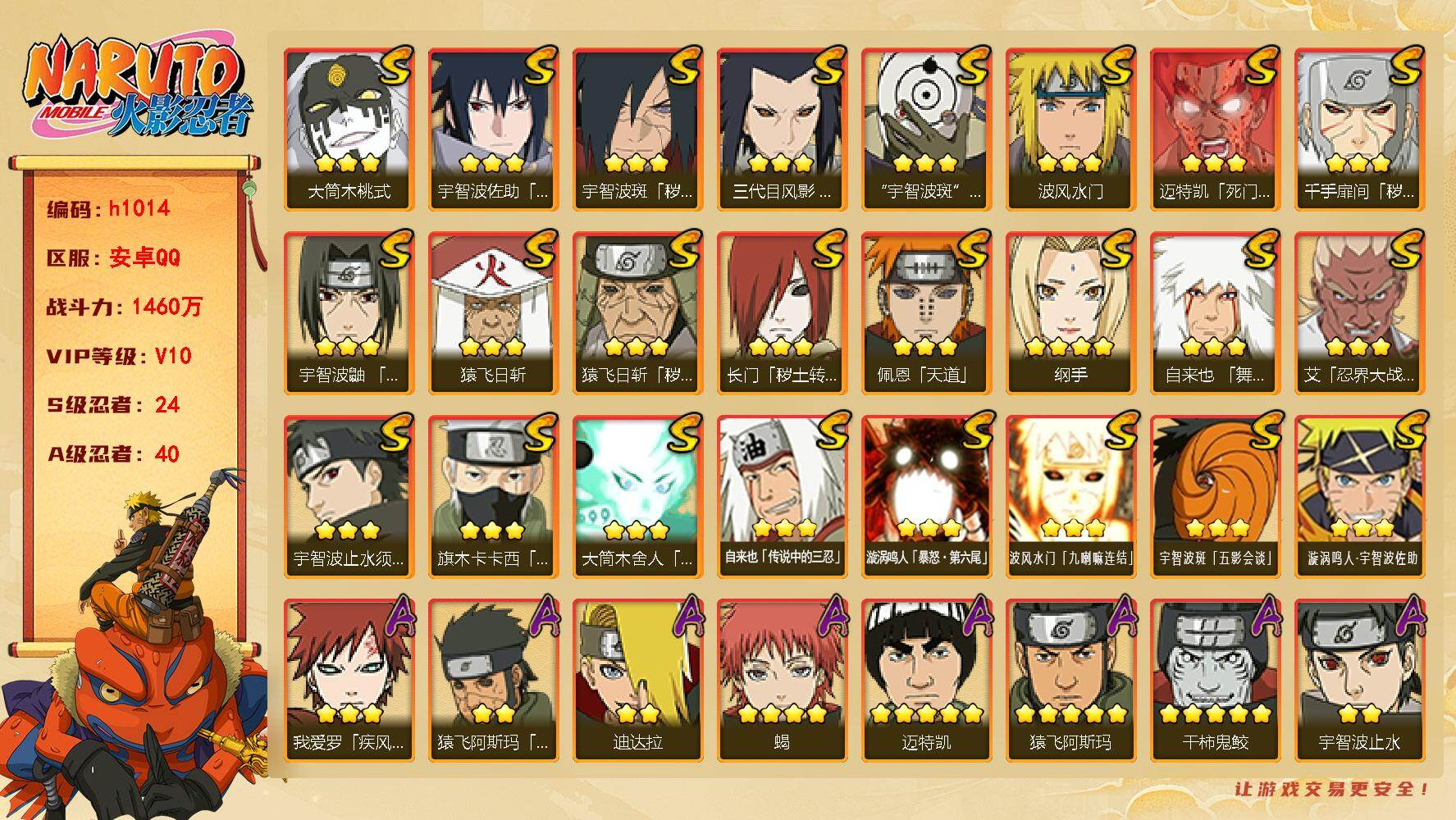This screenshot has width=1456, height=820.
Task: Choose the 佩恩「天道」 character card
Action: coord(926,312)
